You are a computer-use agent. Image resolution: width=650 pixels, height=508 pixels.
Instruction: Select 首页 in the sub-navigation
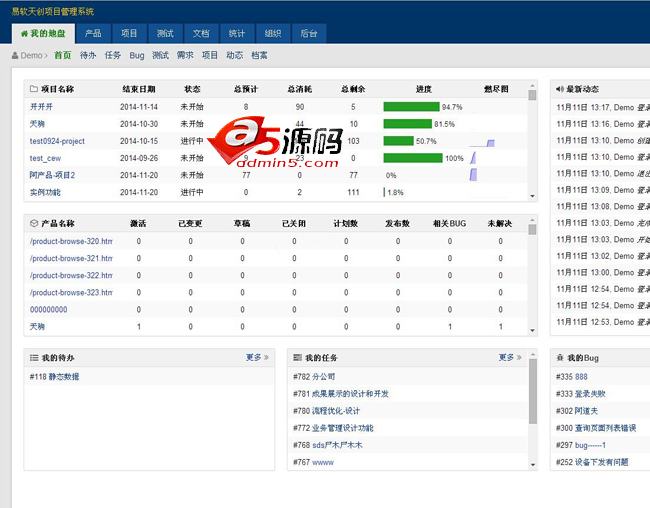pyautogui.click(x=63, y=55)
